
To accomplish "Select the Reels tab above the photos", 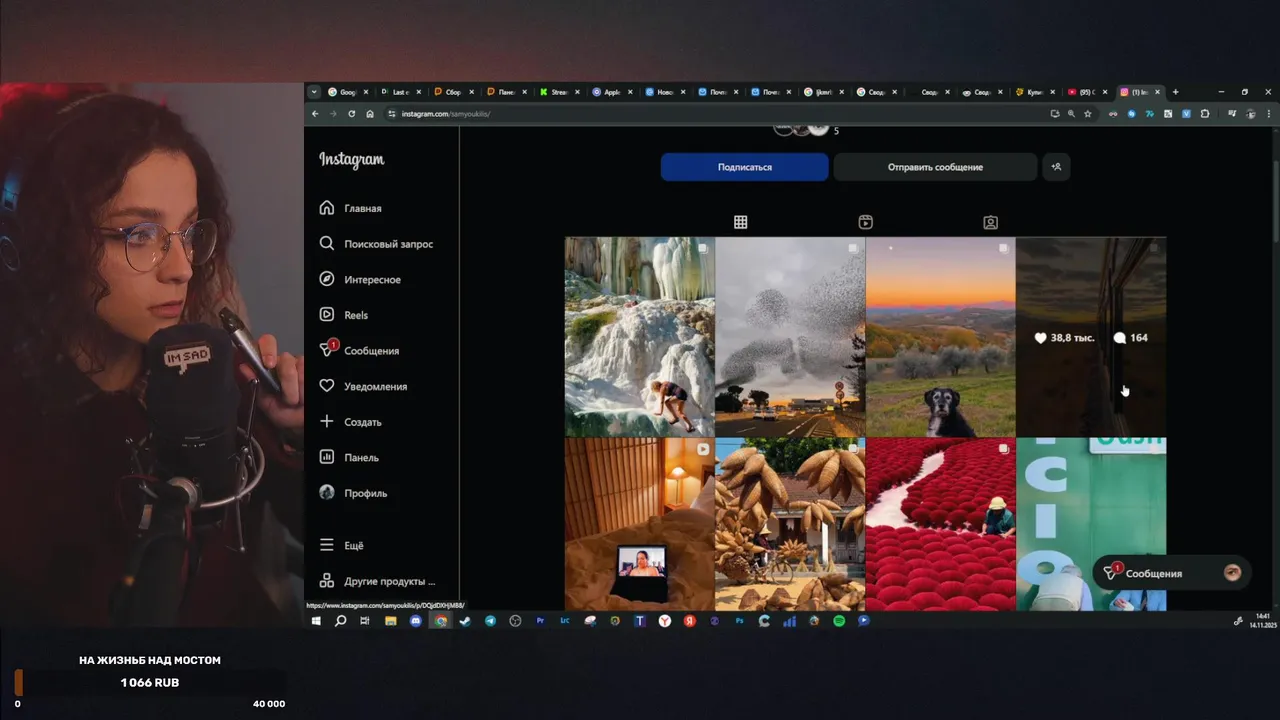I will click(865, 222).
